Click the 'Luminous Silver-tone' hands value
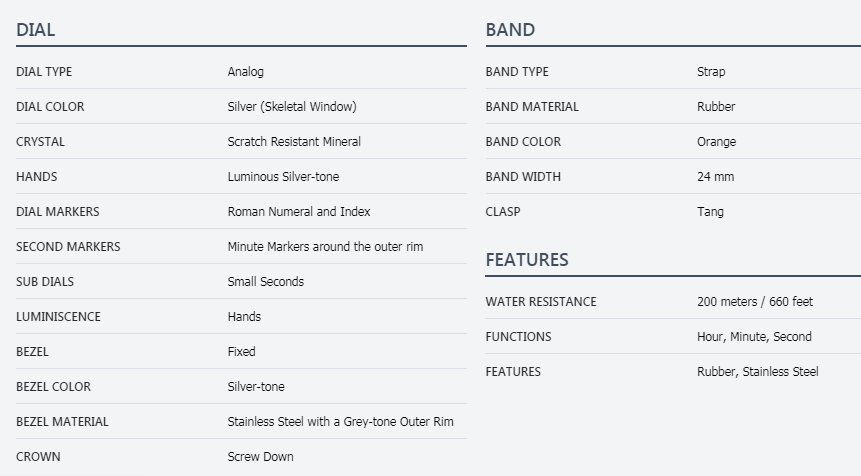The width and height of the screenshot is (861, 476). 283,177
